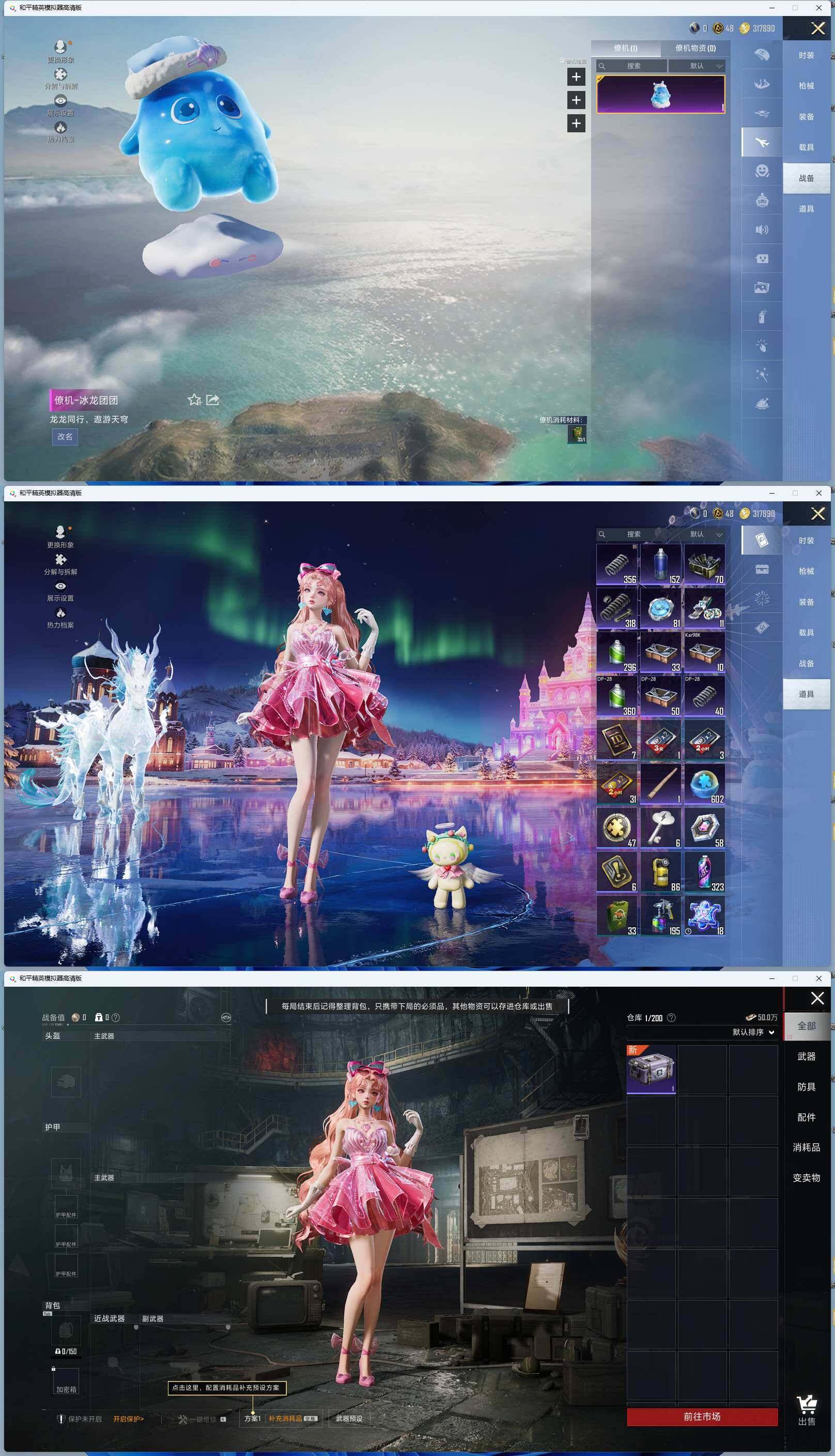This screenshot has height=1456, width=835.
Task: Select the puzzle piece item with count 602
Action: (705, 784)
